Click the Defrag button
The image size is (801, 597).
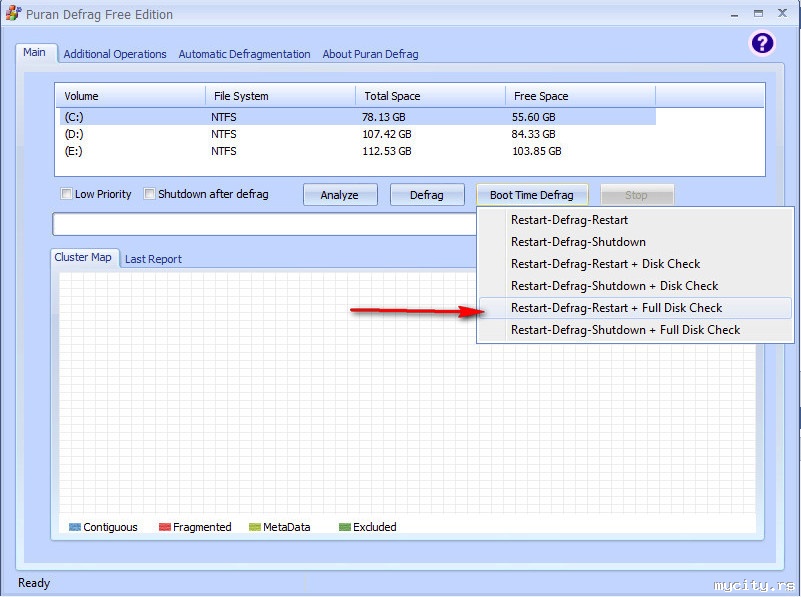pos(427,195)
